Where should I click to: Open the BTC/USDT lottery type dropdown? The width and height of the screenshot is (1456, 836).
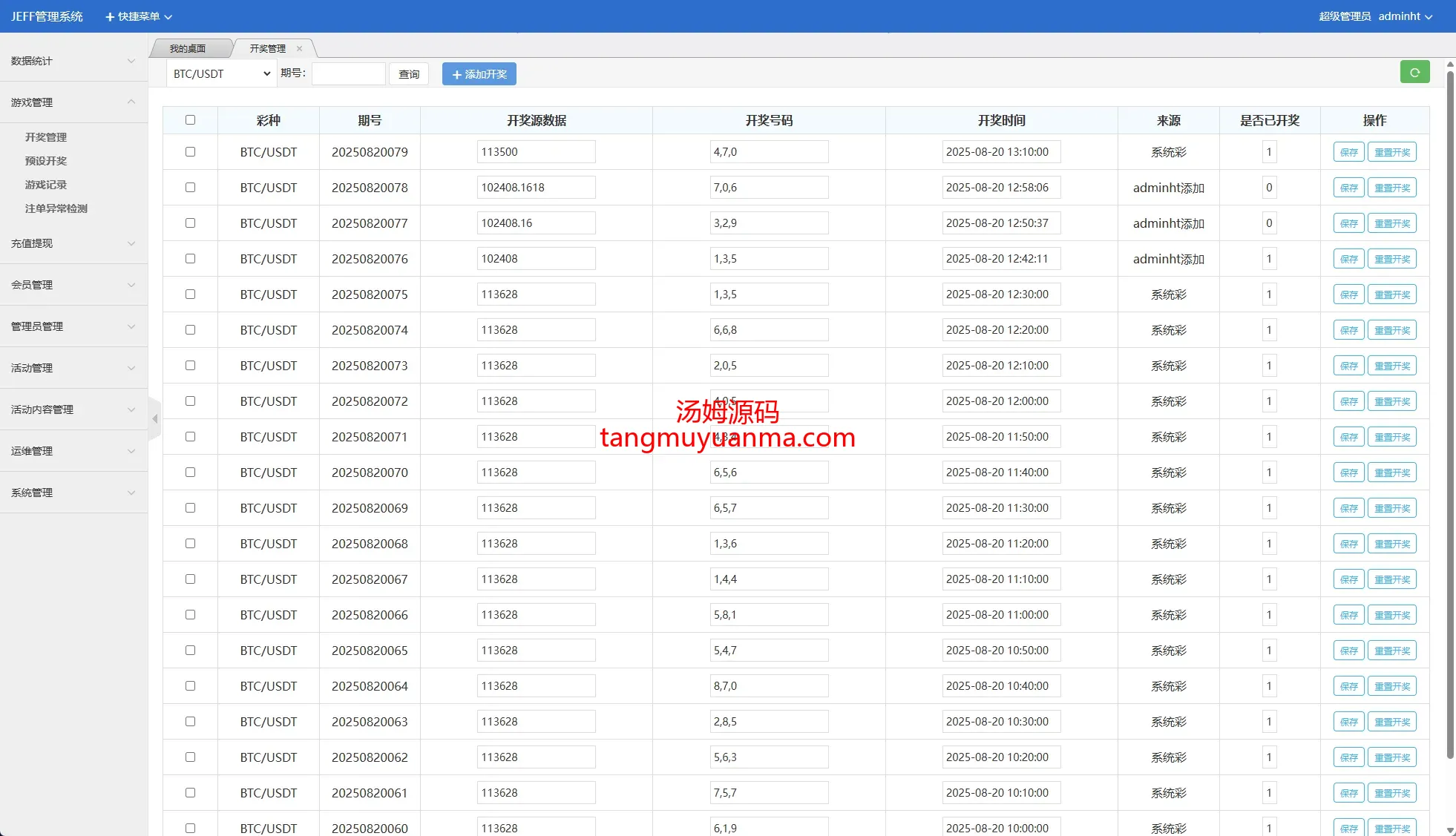click(221, 74)
